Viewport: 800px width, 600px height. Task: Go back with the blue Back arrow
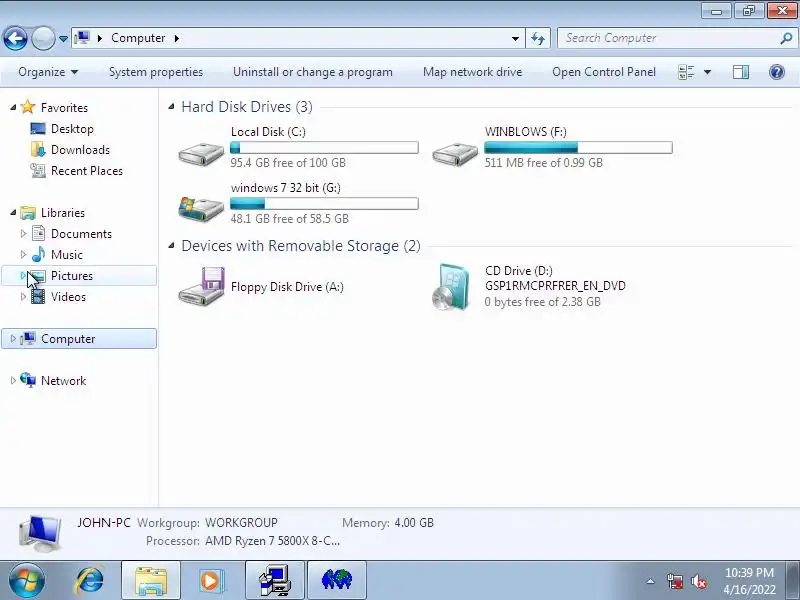(x=15, y=38)
